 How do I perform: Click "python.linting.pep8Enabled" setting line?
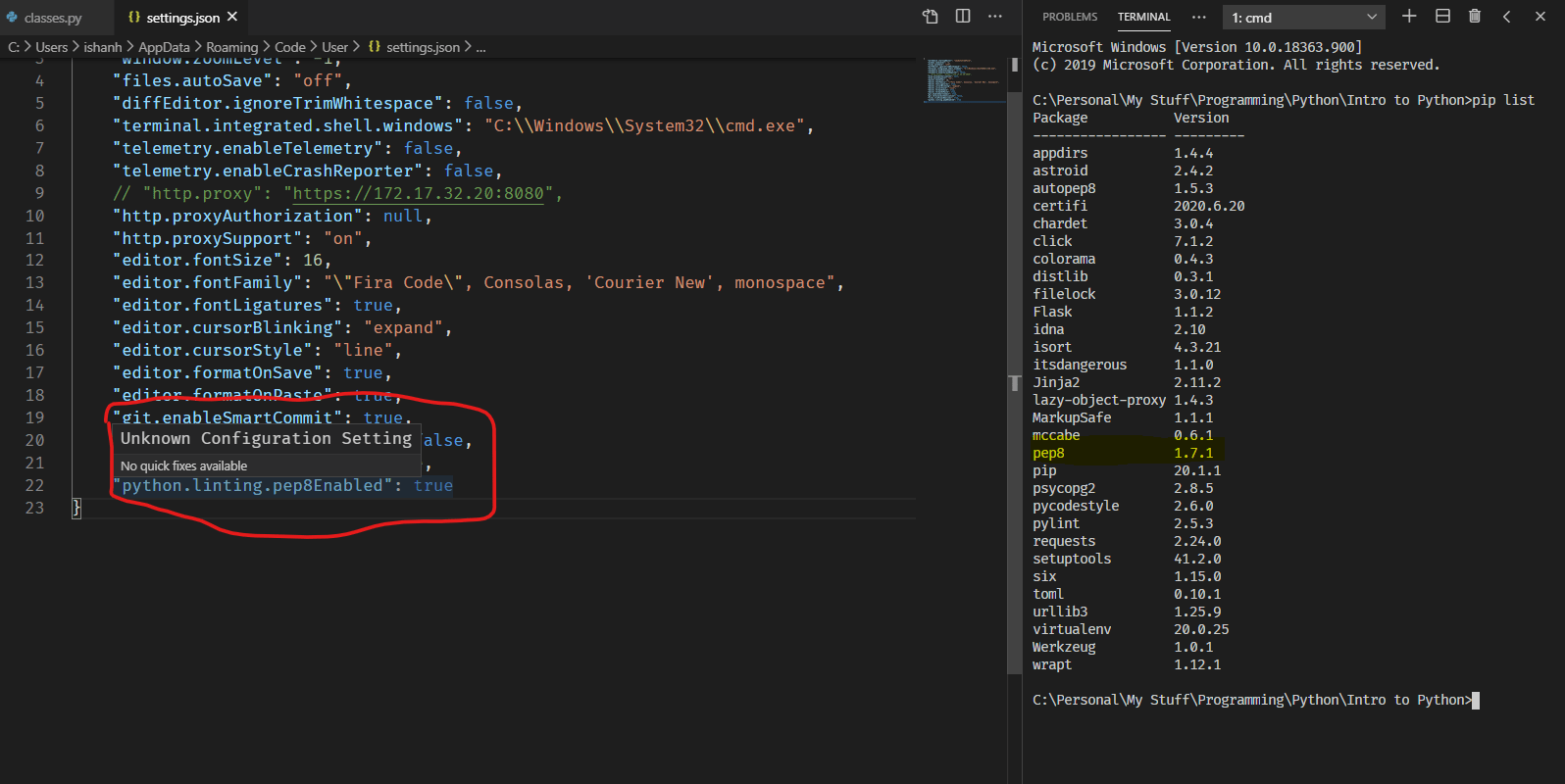pos(282,485)
